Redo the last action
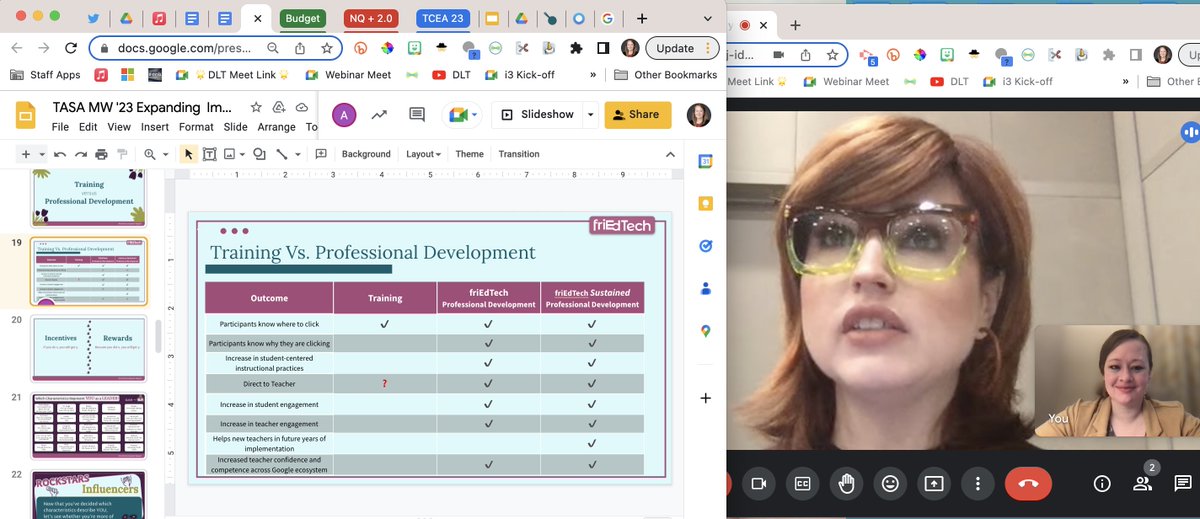The height and width of the screenshot is (519, 1200). coord(80,154)
